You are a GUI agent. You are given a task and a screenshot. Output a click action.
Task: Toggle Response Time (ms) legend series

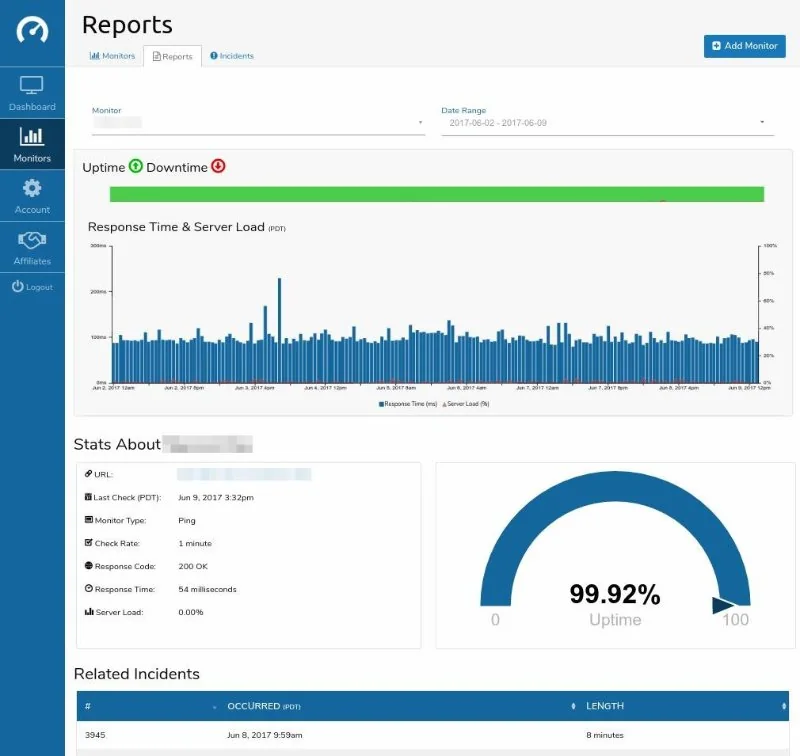pos(408,404)
